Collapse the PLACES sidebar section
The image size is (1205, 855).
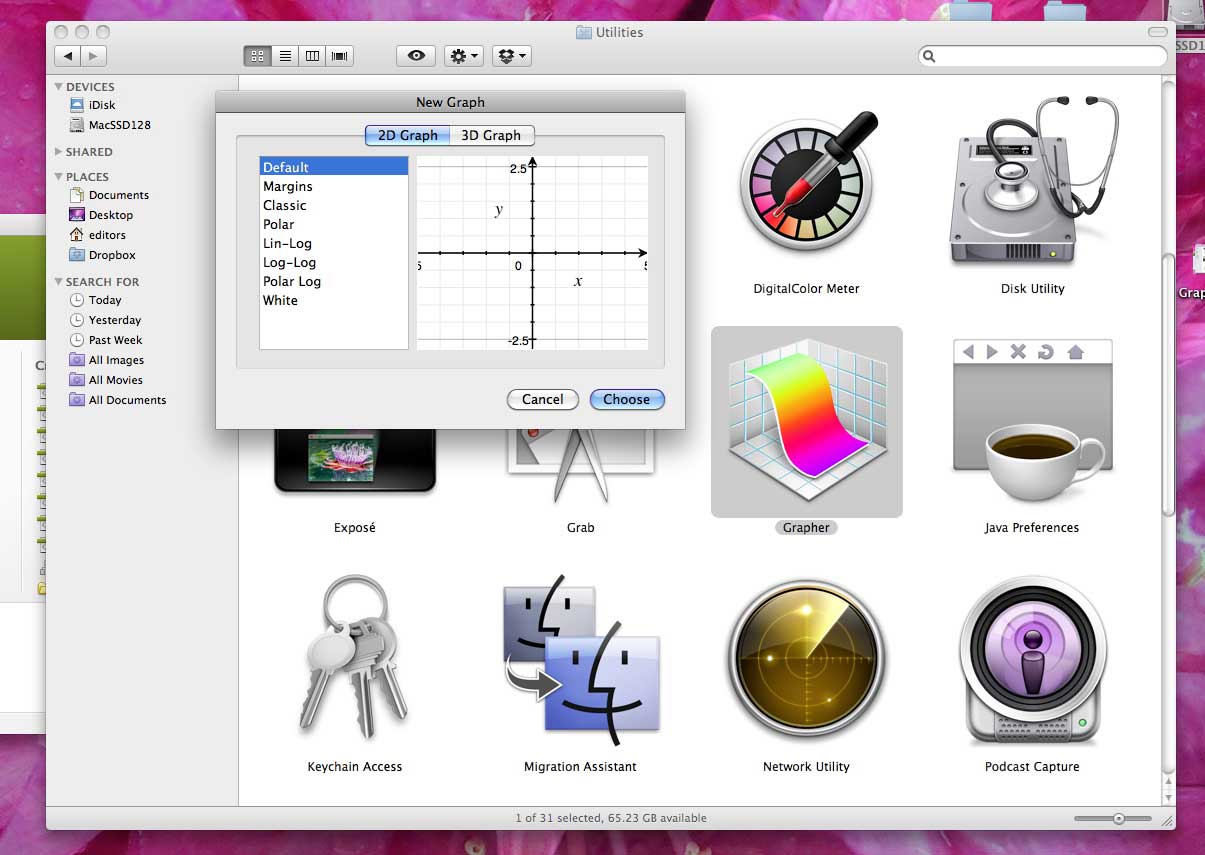pyautogui.click(x=59, y=177)
